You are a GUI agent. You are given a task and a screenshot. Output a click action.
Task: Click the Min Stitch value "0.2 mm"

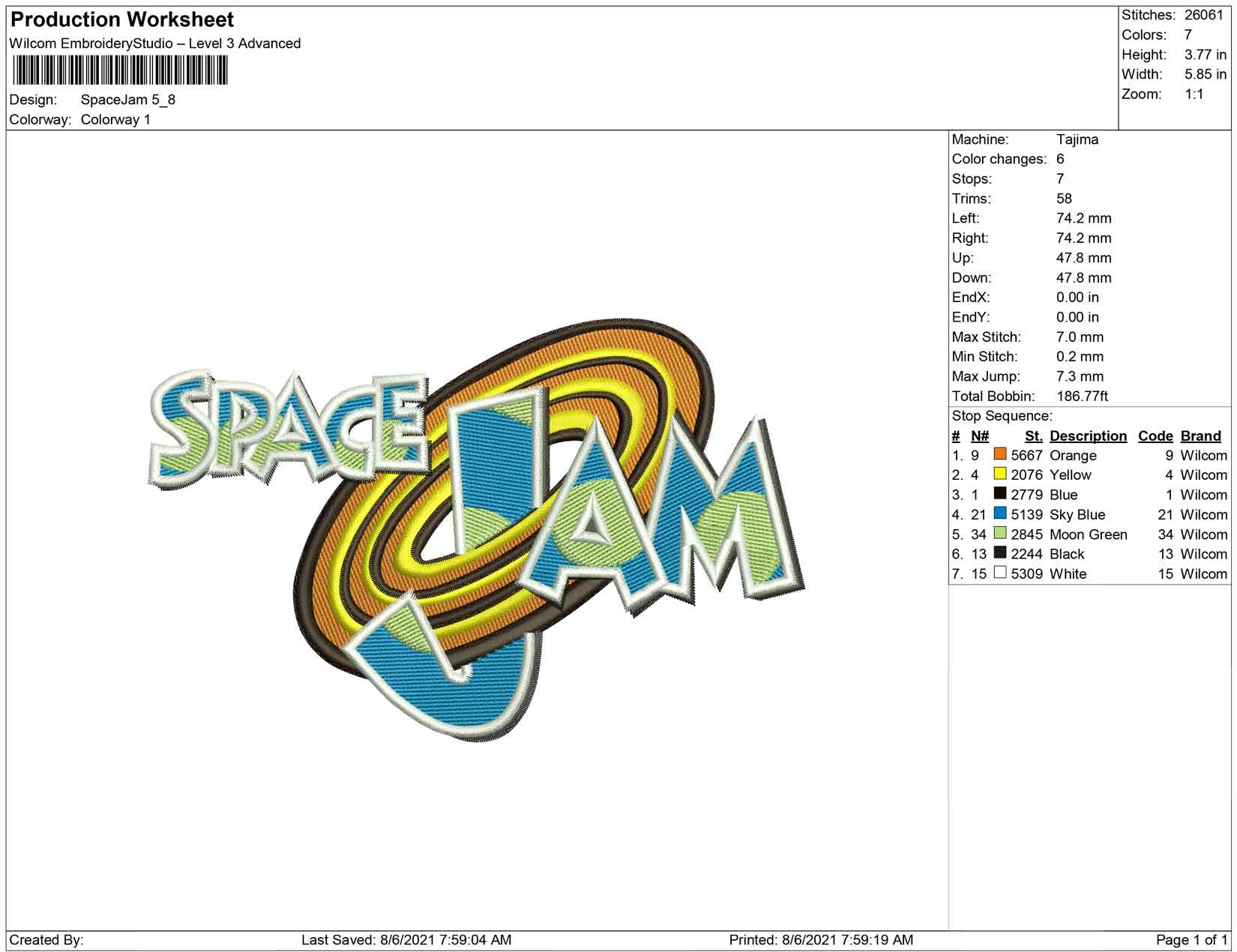coord(1080,357)
